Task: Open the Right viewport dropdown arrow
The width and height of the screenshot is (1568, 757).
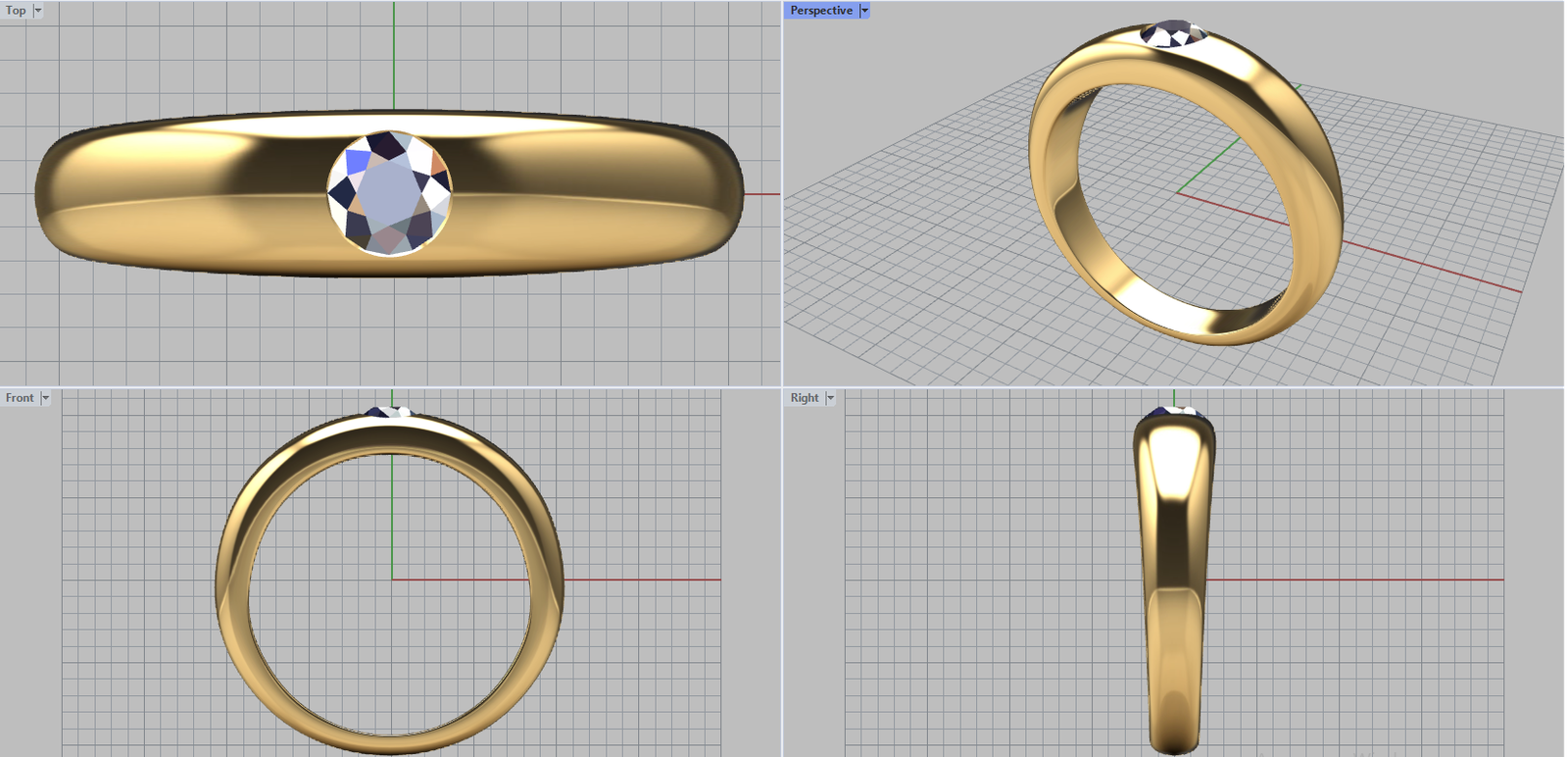Action: click(x=830, y=398)
